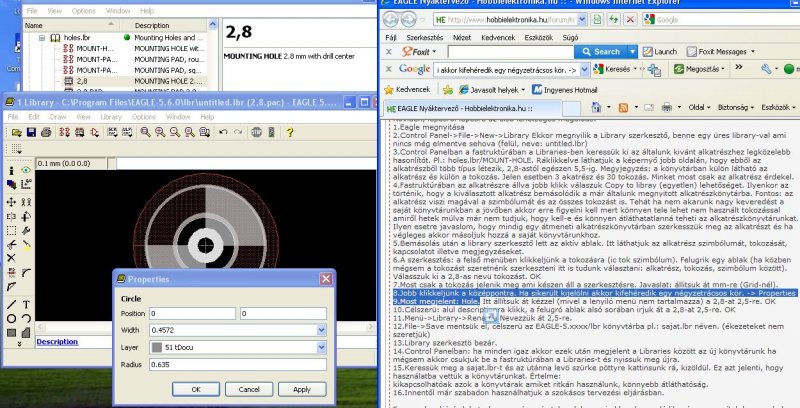Open the Szerkesztés menu in Internet Explorer
This screenshot has height=408, width=800.
pos(425,38)
